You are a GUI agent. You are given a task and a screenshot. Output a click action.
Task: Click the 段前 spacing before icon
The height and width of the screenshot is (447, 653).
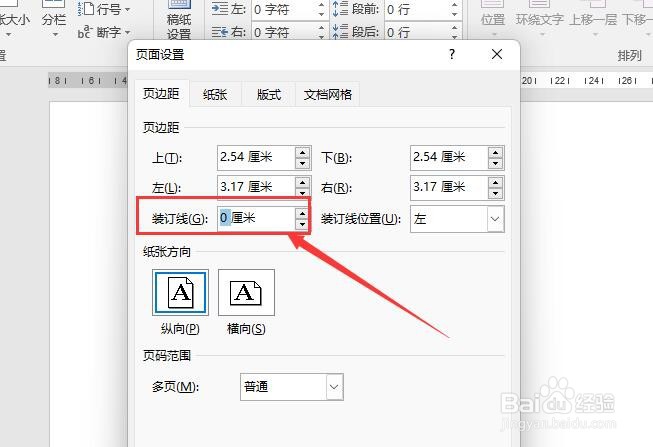[340, 9]
